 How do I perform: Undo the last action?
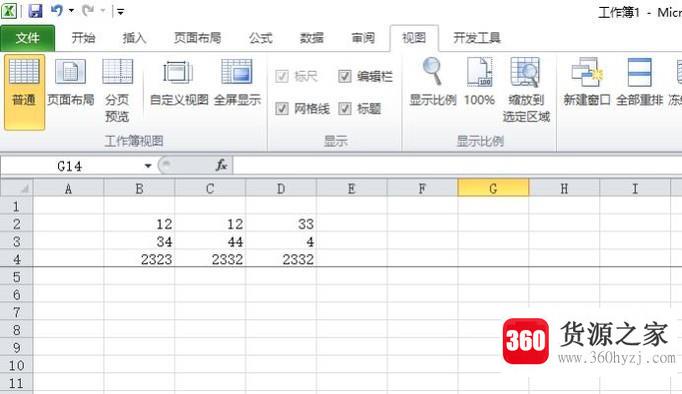tap(57, 10)
